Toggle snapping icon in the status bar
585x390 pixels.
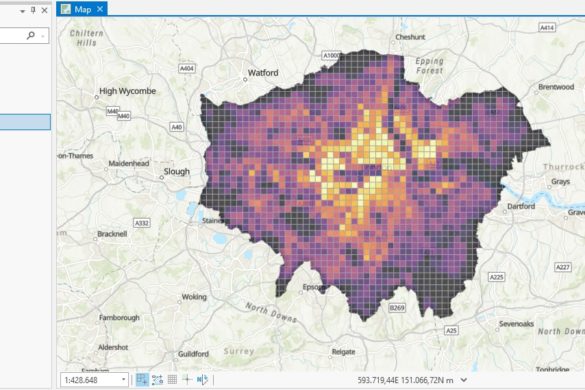[x=142, y=380]
